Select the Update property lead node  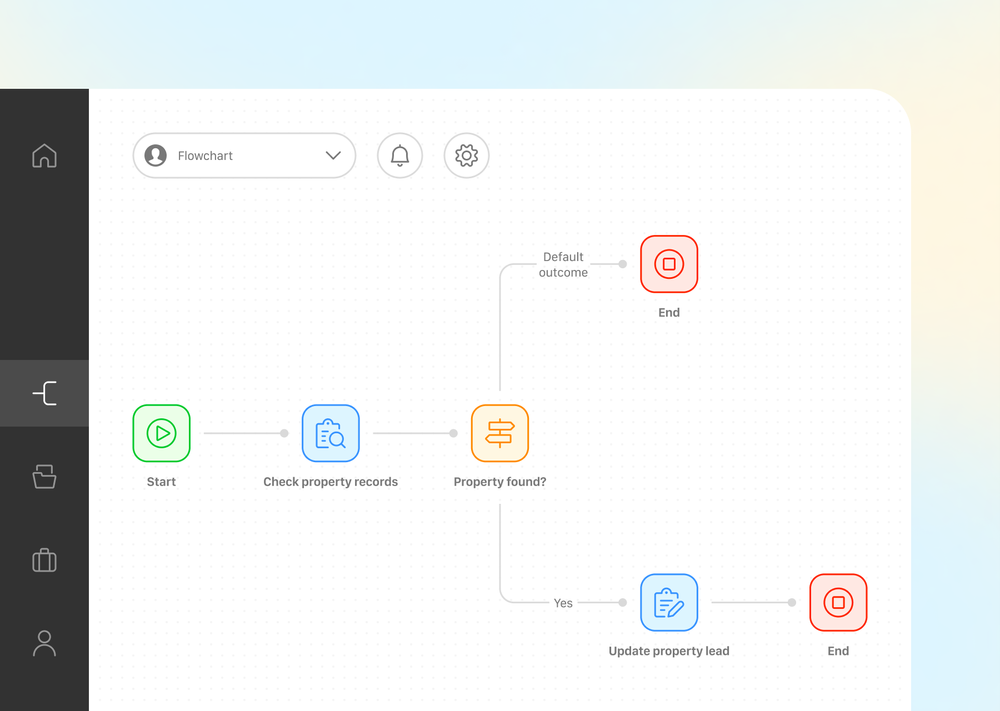[669, 603]
